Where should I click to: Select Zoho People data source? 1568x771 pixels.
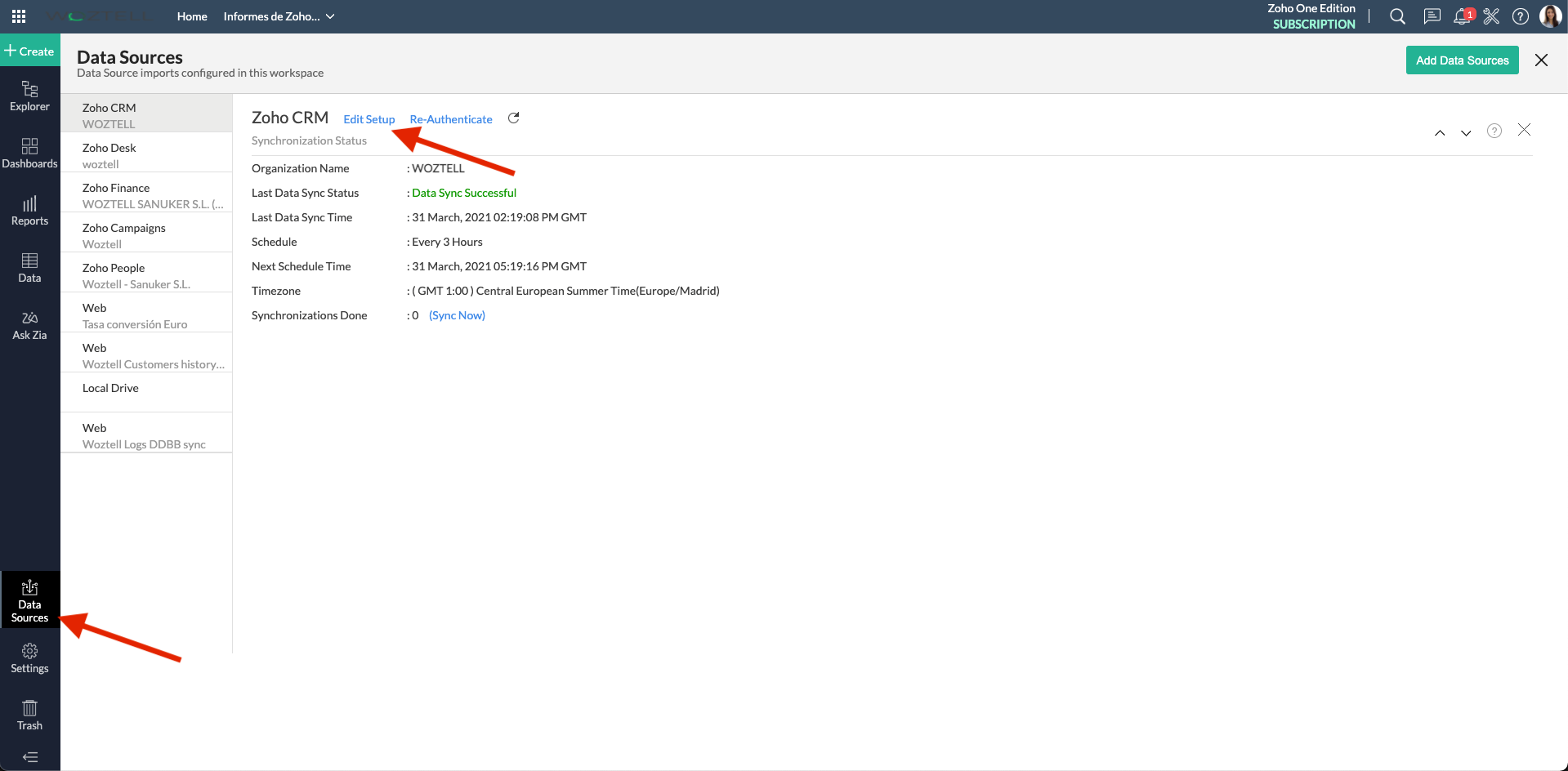pyautogui.click(x=146, y=274)
